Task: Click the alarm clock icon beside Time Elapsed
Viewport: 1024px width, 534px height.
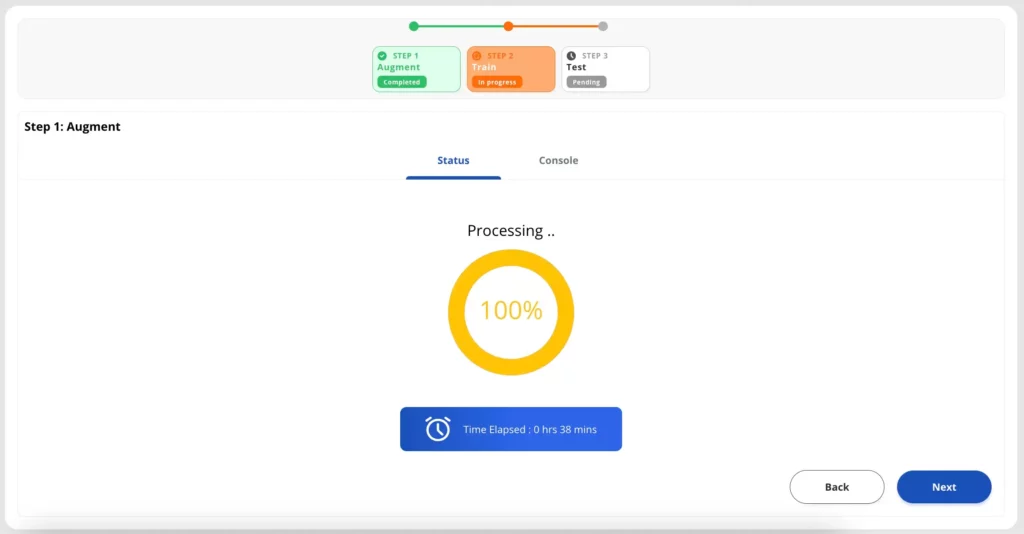Action: pyautogui.click(x=438, y=429)
